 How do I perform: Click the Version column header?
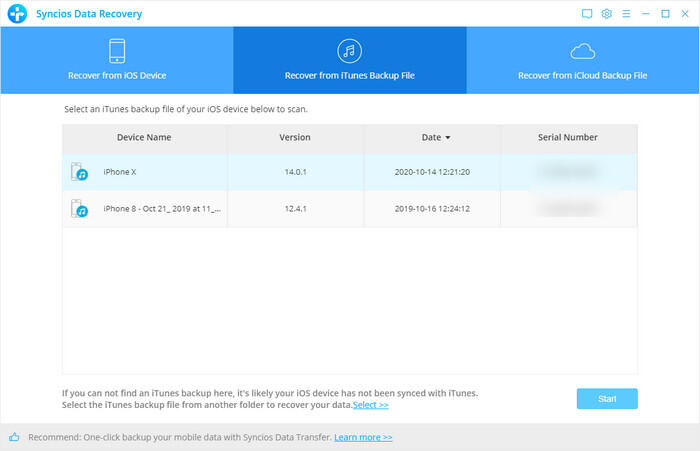coord(294,137)
